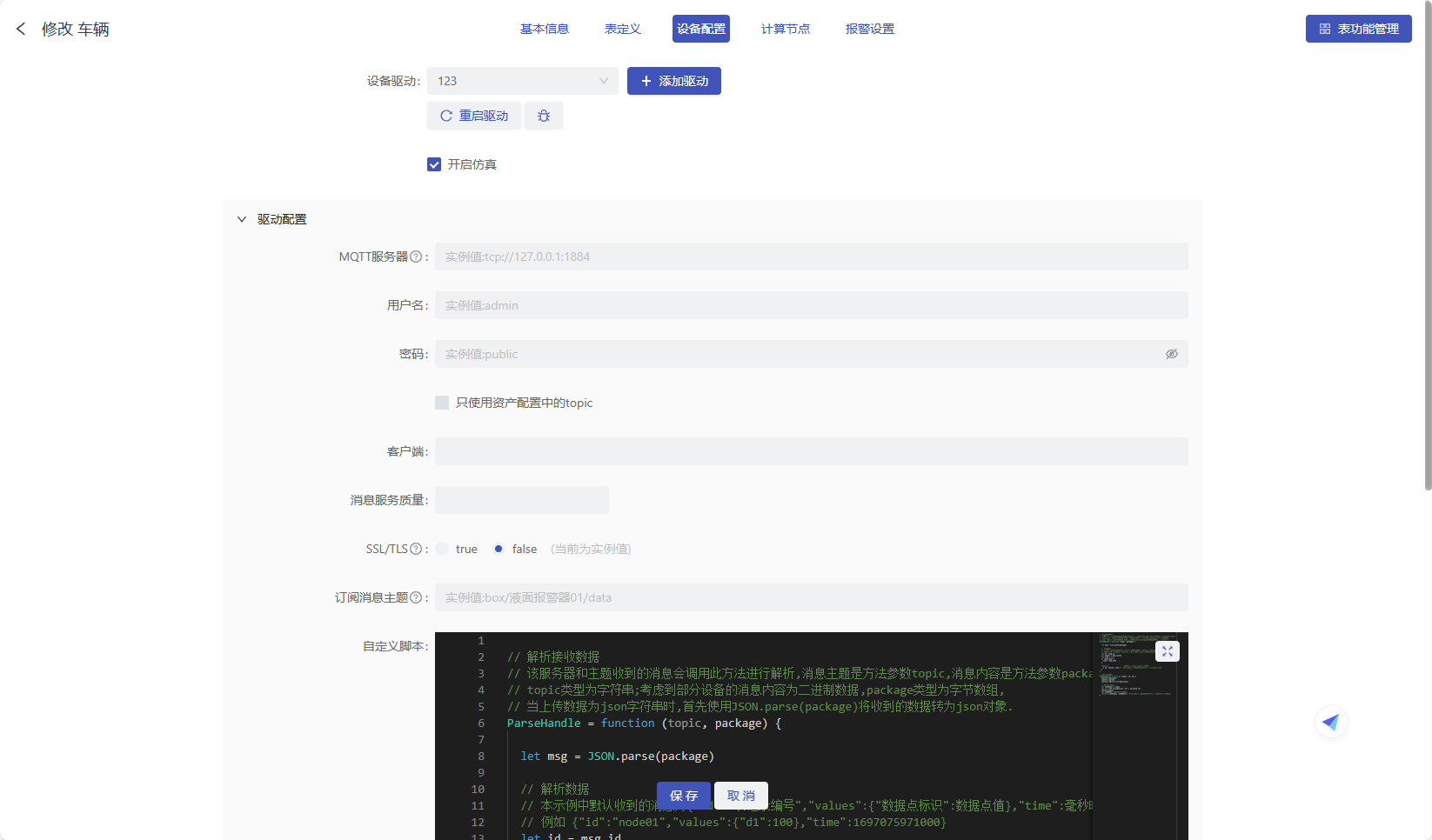Click the '// 解析接收数据' comment line
The height and width of the screenshot is (840, 1432).
(553, 657)
